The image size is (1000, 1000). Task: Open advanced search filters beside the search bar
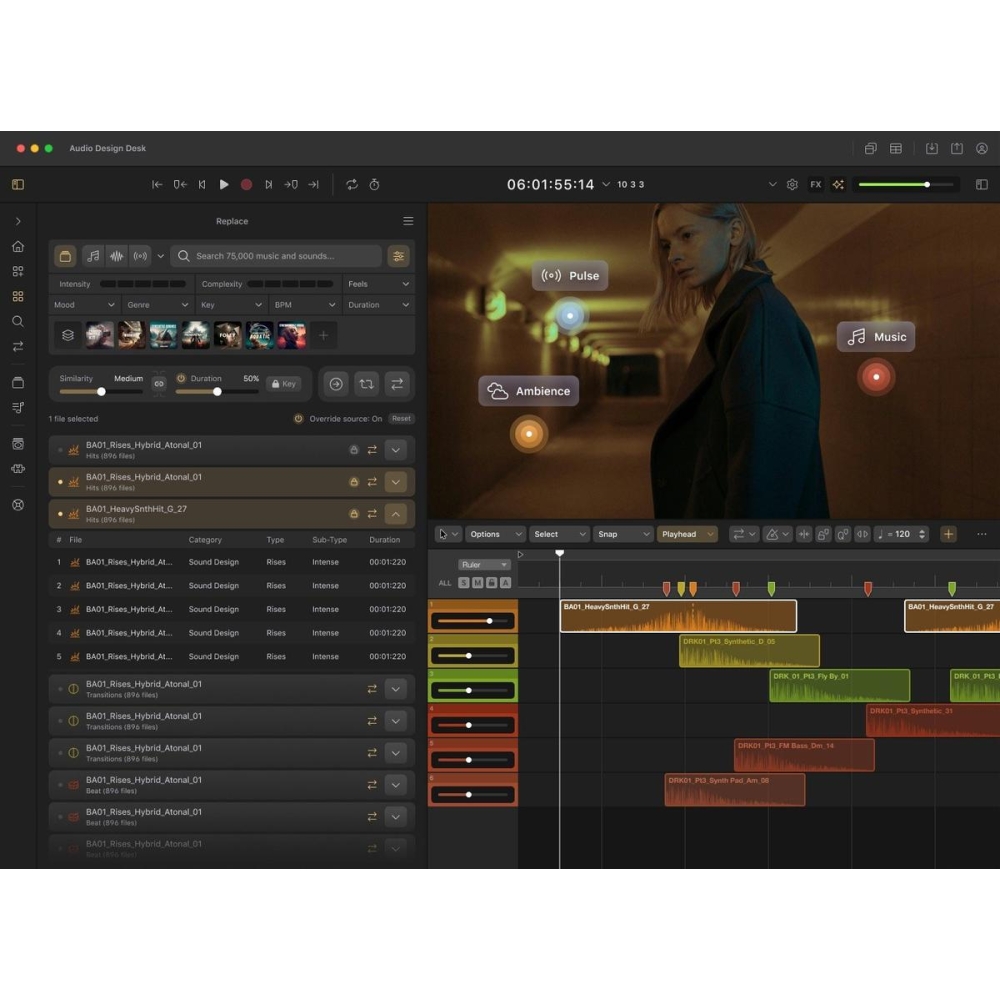[x=398, y=256]
